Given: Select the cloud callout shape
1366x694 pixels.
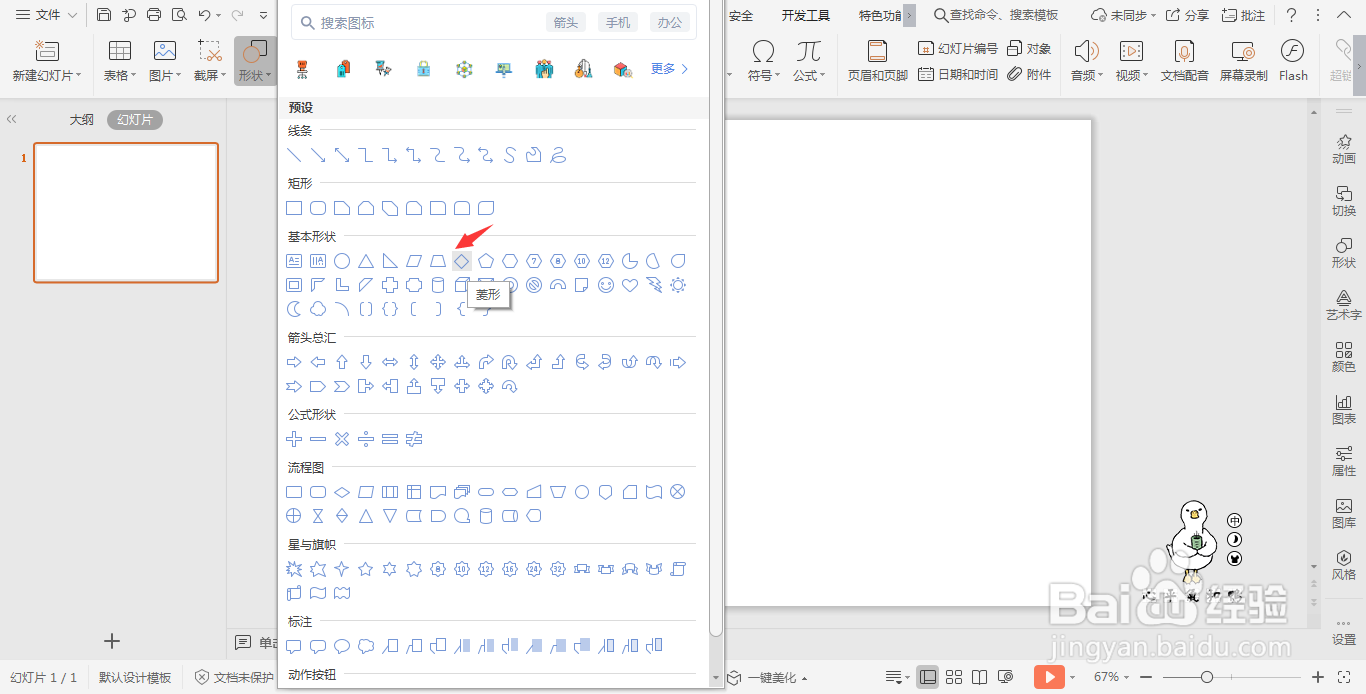Looking at the screenshot, I should point(366,646).
